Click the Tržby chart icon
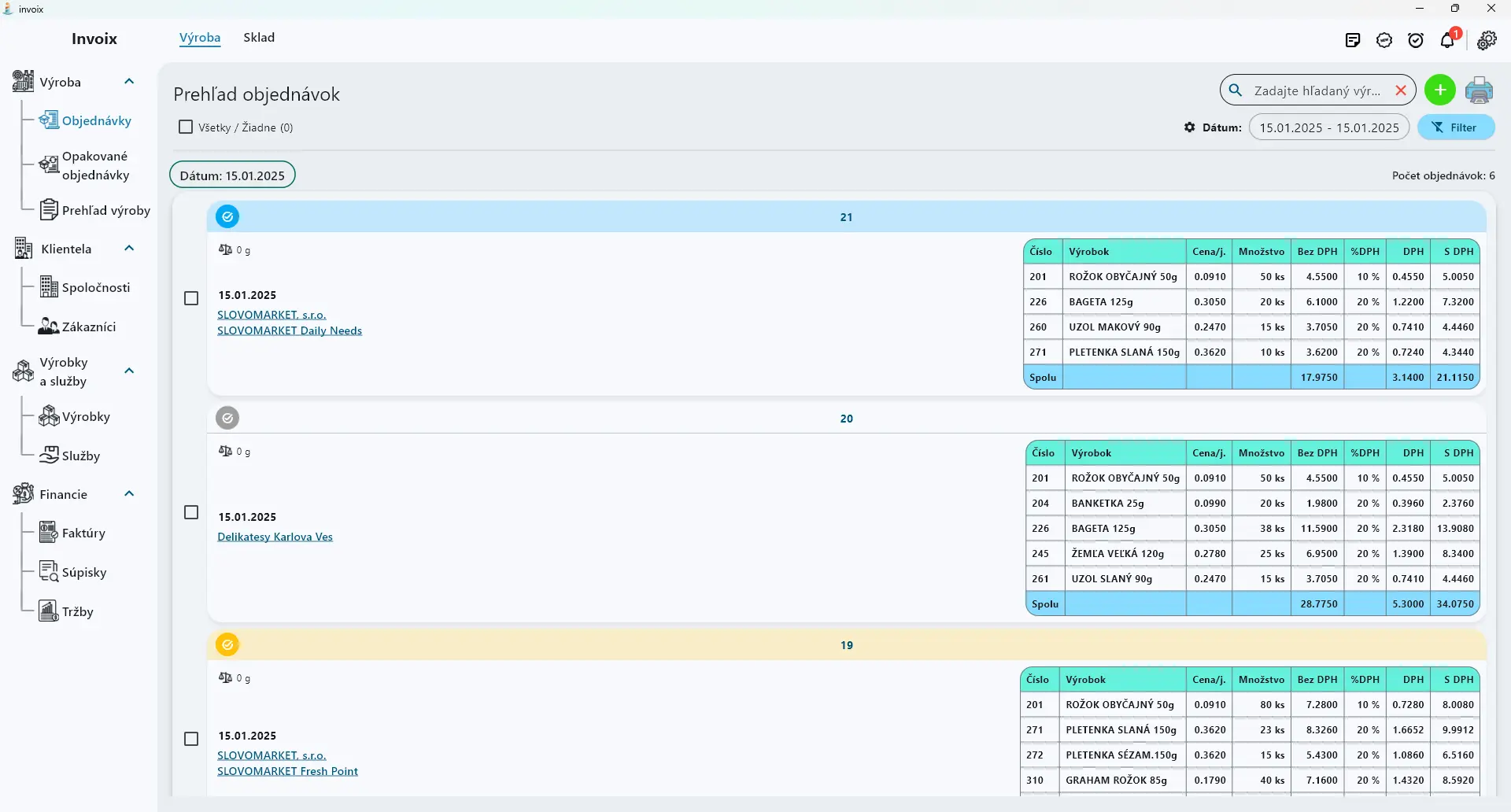Image resolution: width=1511 pixels, height=812 pixels. [49, 611]
